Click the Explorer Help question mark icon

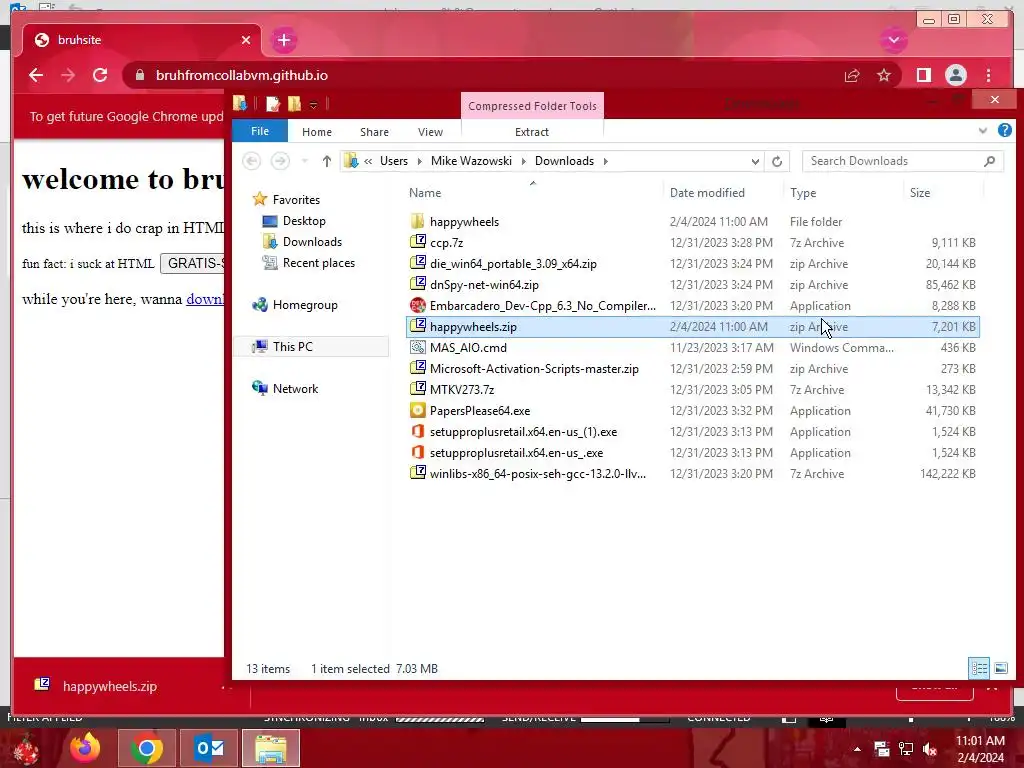click(1004, 131)
